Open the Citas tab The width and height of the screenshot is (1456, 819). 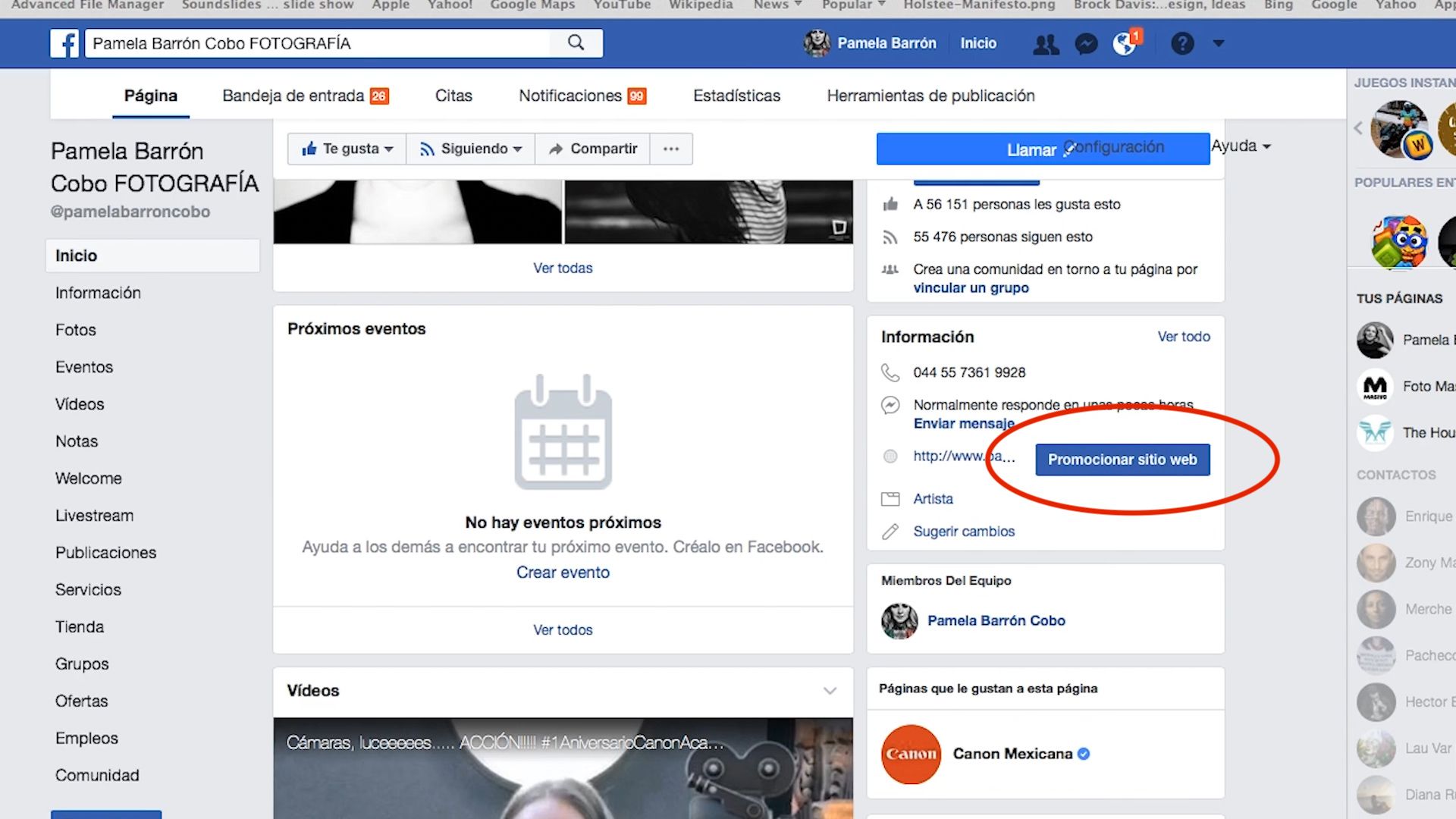point(453,96)
